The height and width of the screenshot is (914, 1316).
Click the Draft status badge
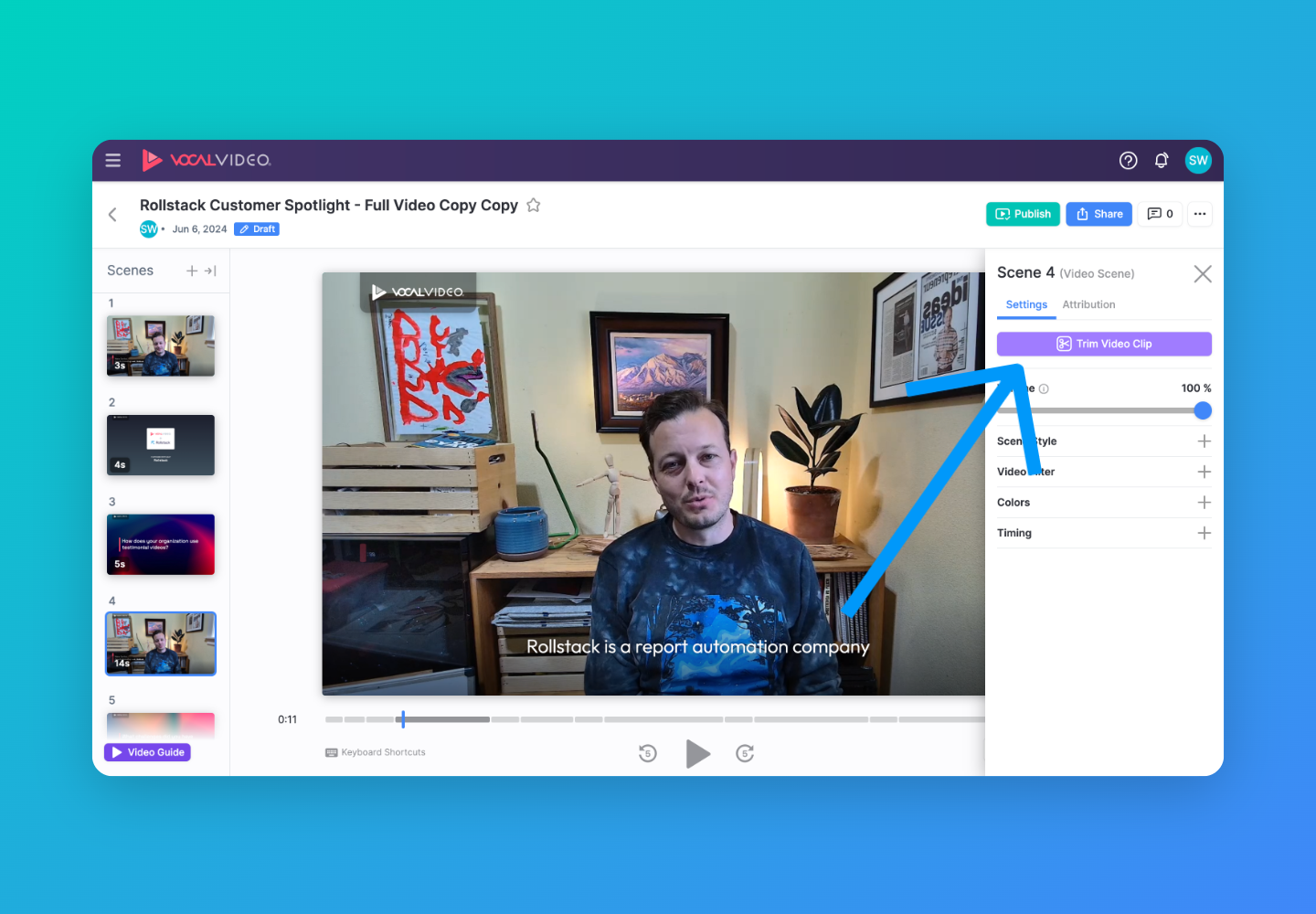(257, 229)
